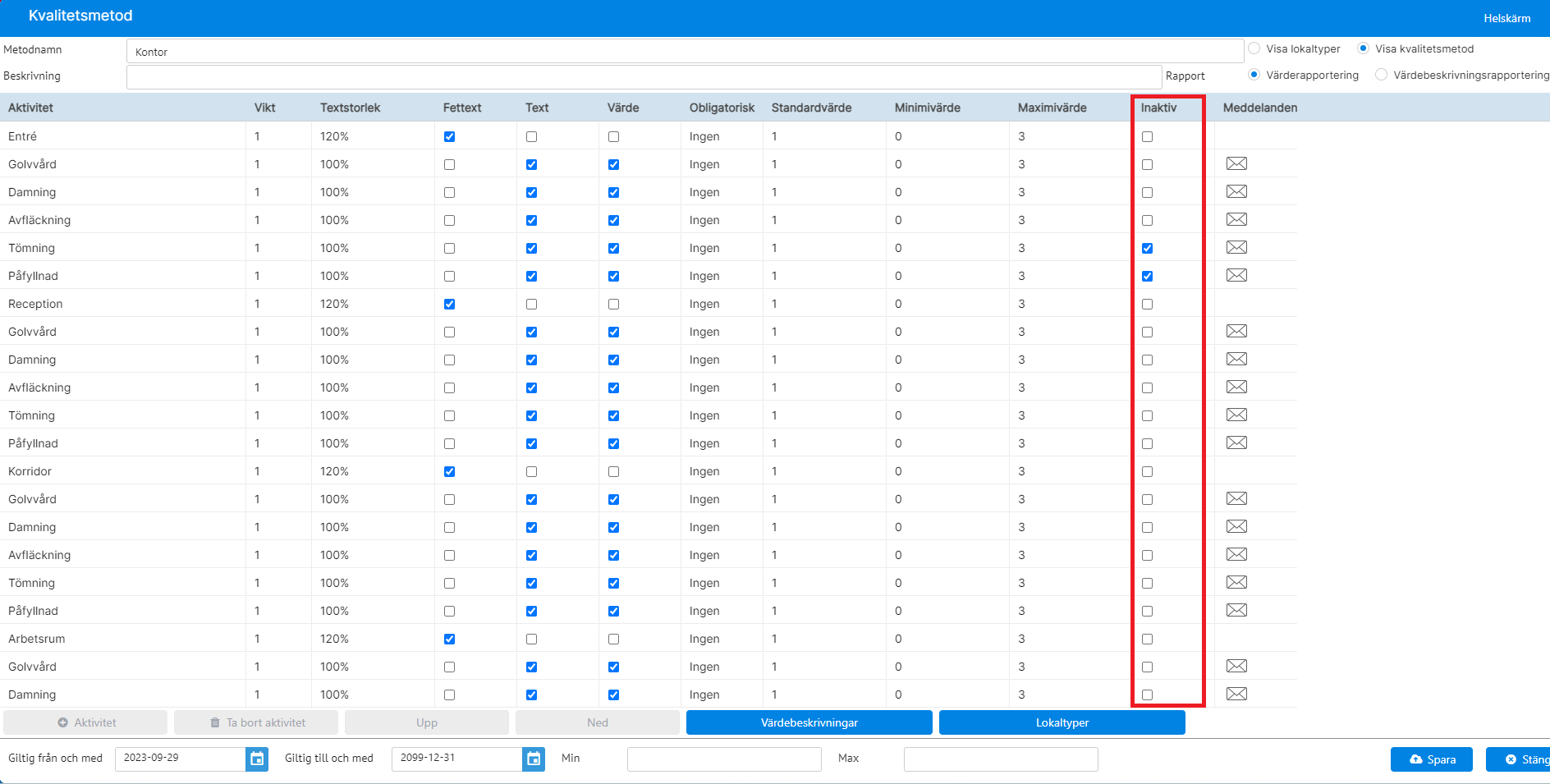The height and width of the screenshot is (784, 1550).
Task: Focus the empty Beskrivning field
Action: click(x=644, y=76)
